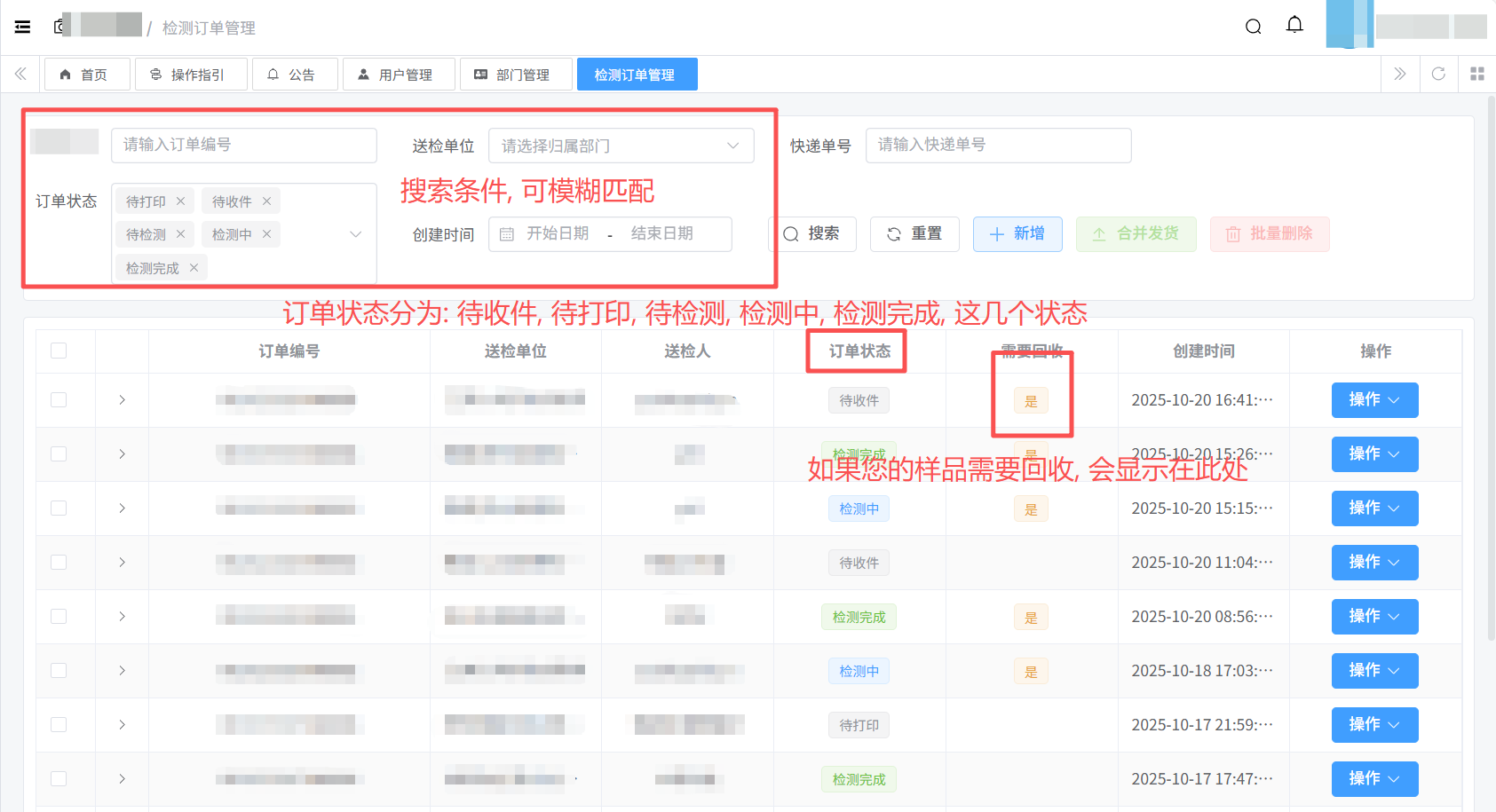Image resolution: width=1496 pixels, height=812 pixels.
Task: Expand the first order row details
Action: coord(122,400)
